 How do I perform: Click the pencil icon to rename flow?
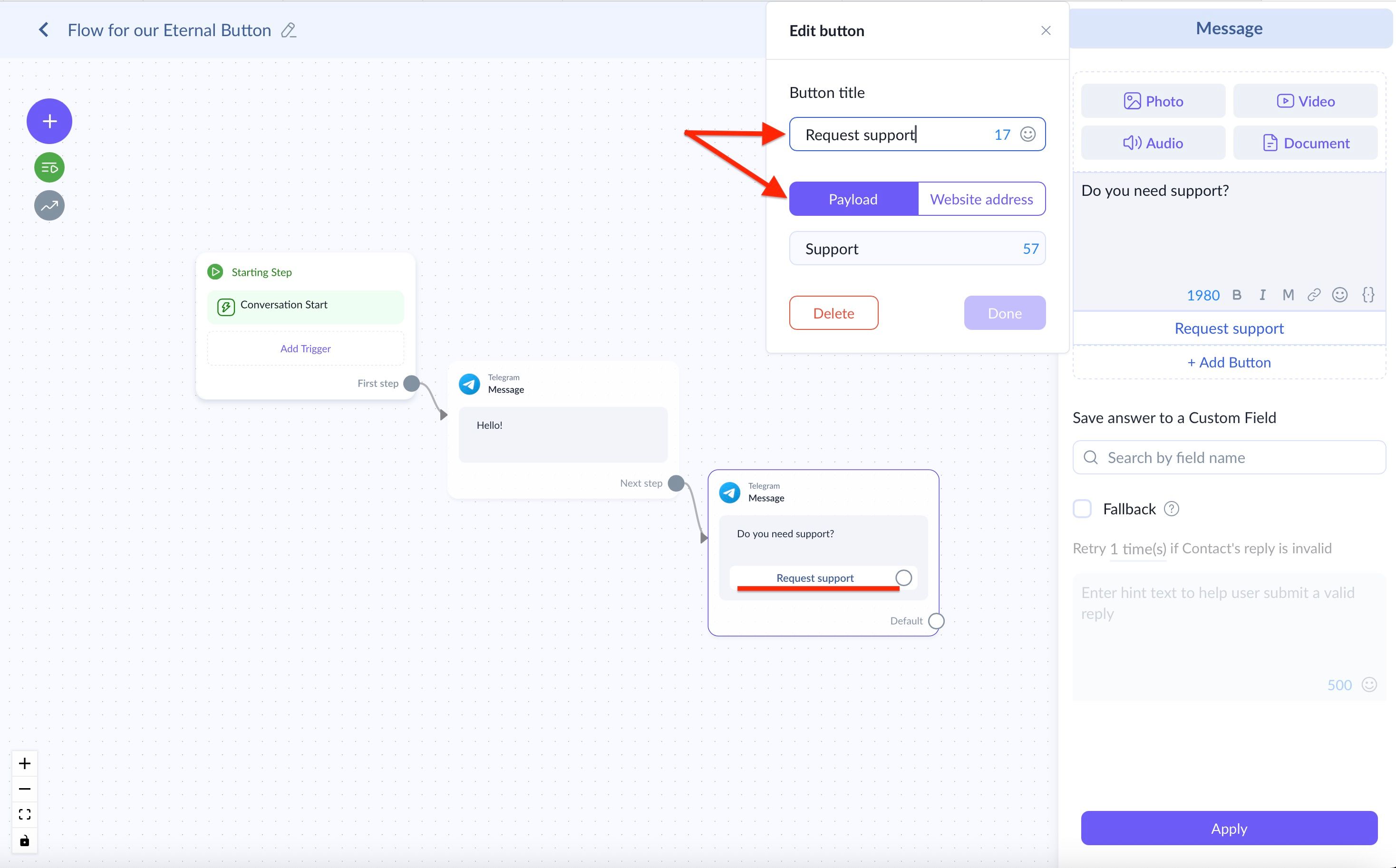(288, 30)
